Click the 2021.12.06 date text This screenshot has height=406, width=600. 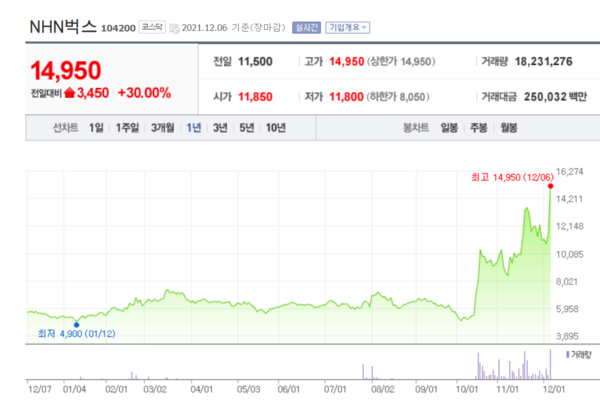[204, 28]
